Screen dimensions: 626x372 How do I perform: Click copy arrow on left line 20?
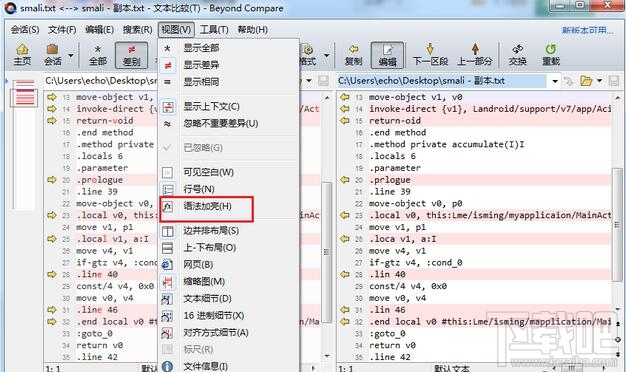52,180
